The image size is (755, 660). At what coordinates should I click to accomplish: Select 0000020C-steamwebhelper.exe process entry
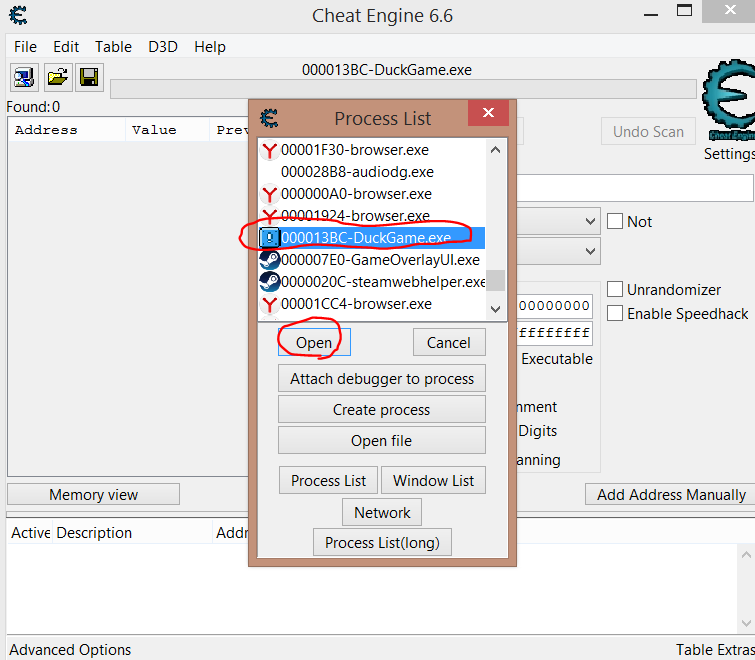tap(372, 282)
